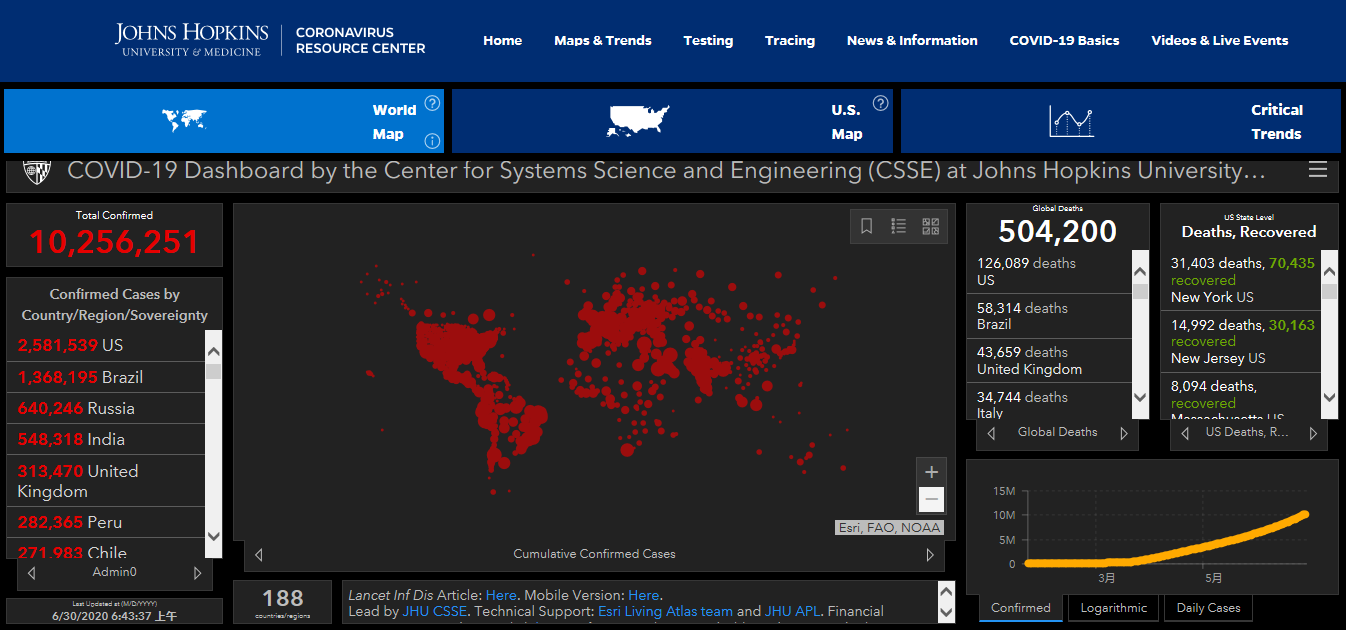
Task: Zoom in on the map with plus
Action: (932, 472)
